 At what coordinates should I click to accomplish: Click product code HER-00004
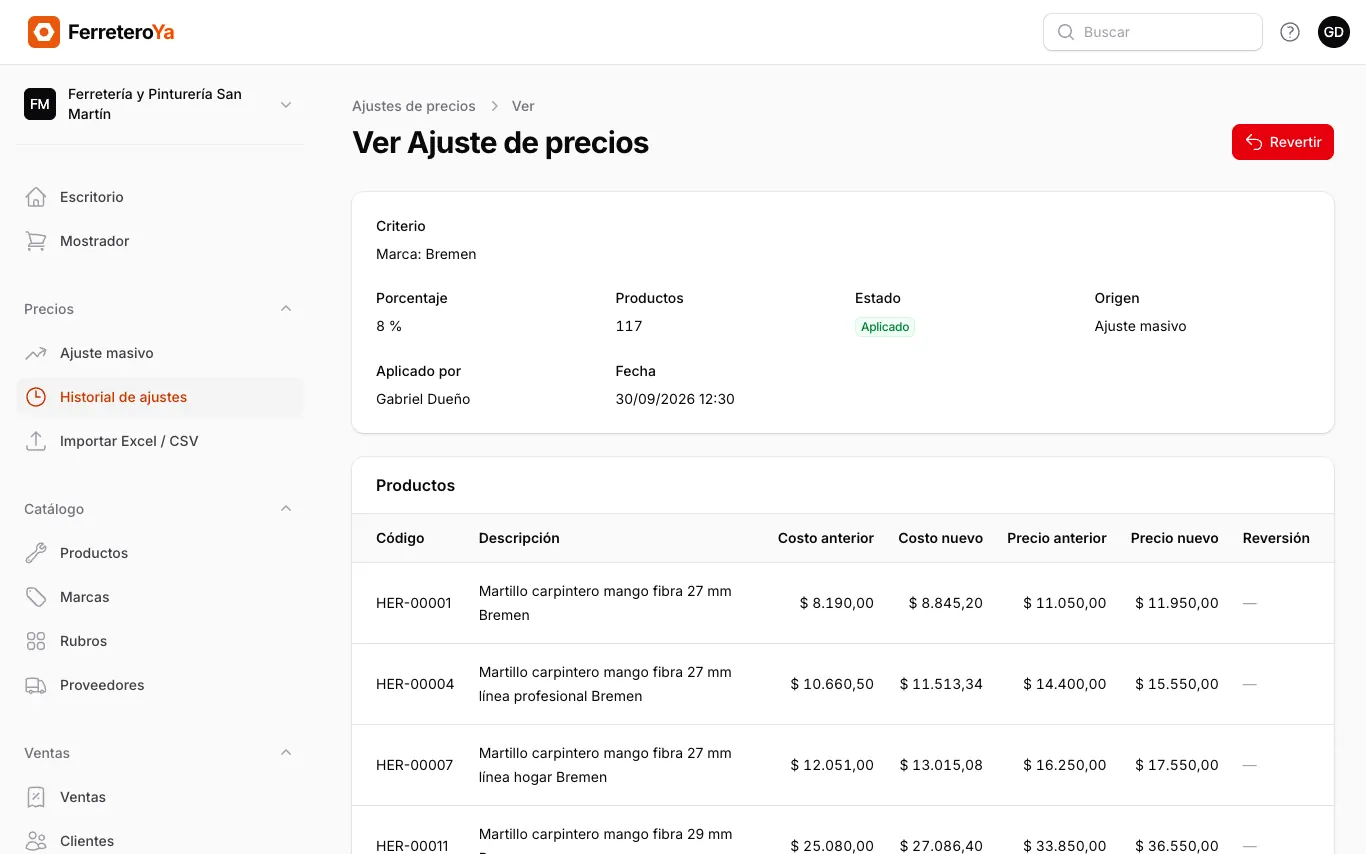pyautogui.click(x=415, y=684)
